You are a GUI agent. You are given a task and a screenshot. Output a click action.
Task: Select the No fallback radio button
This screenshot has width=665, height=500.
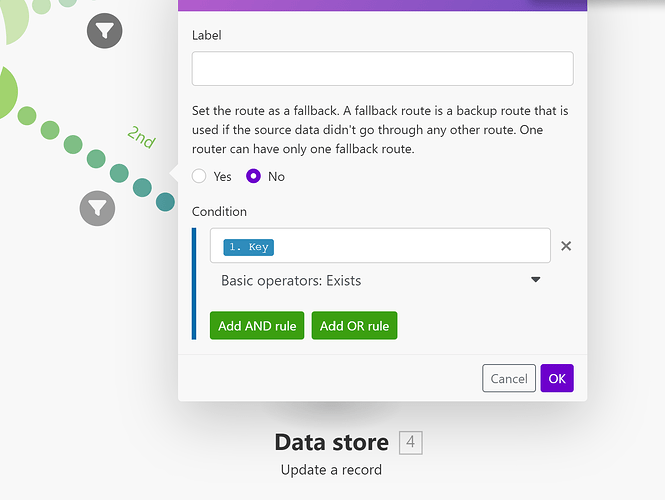pos(253,176)
